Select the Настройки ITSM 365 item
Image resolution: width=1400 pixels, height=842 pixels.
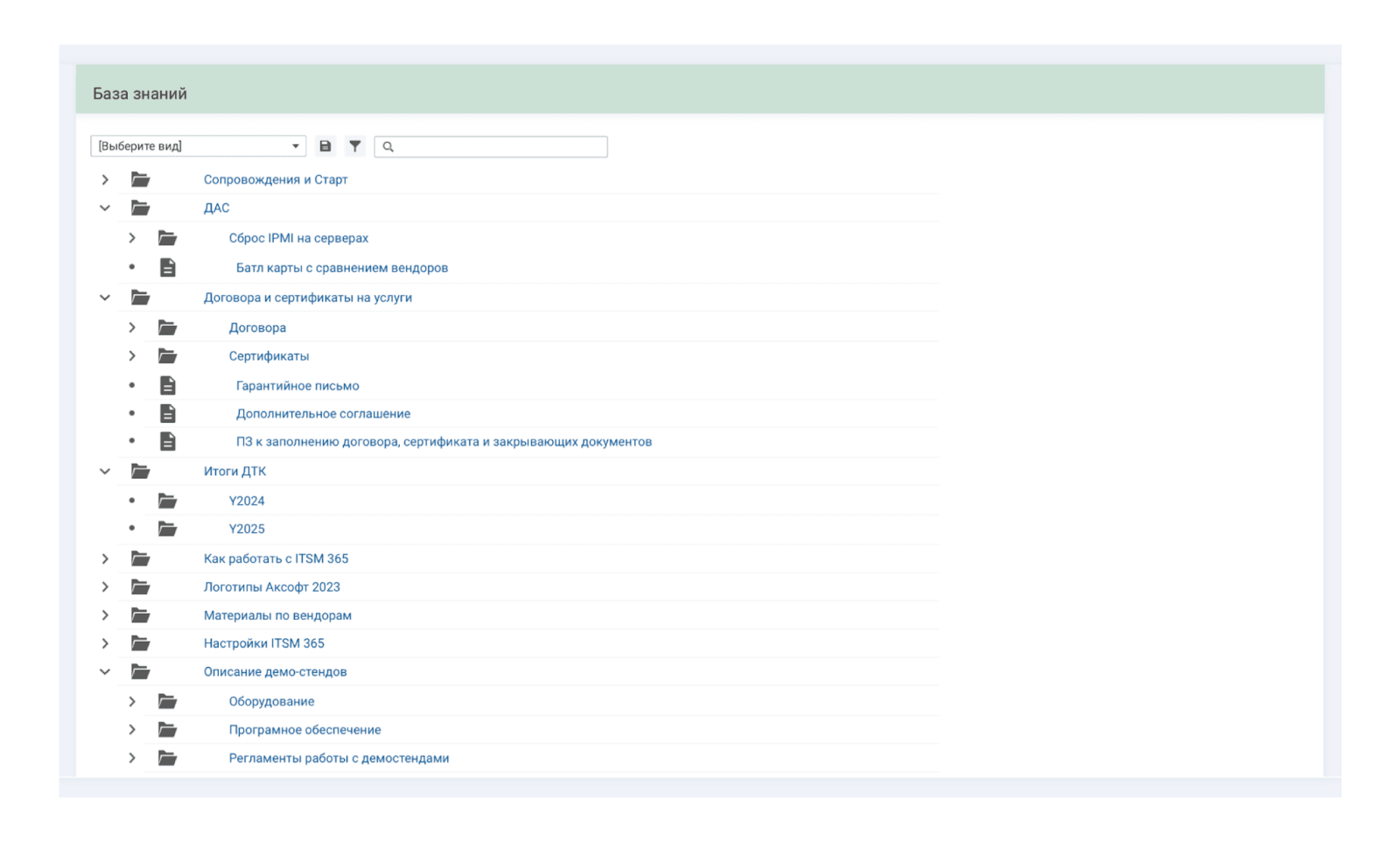click(263, 643)
